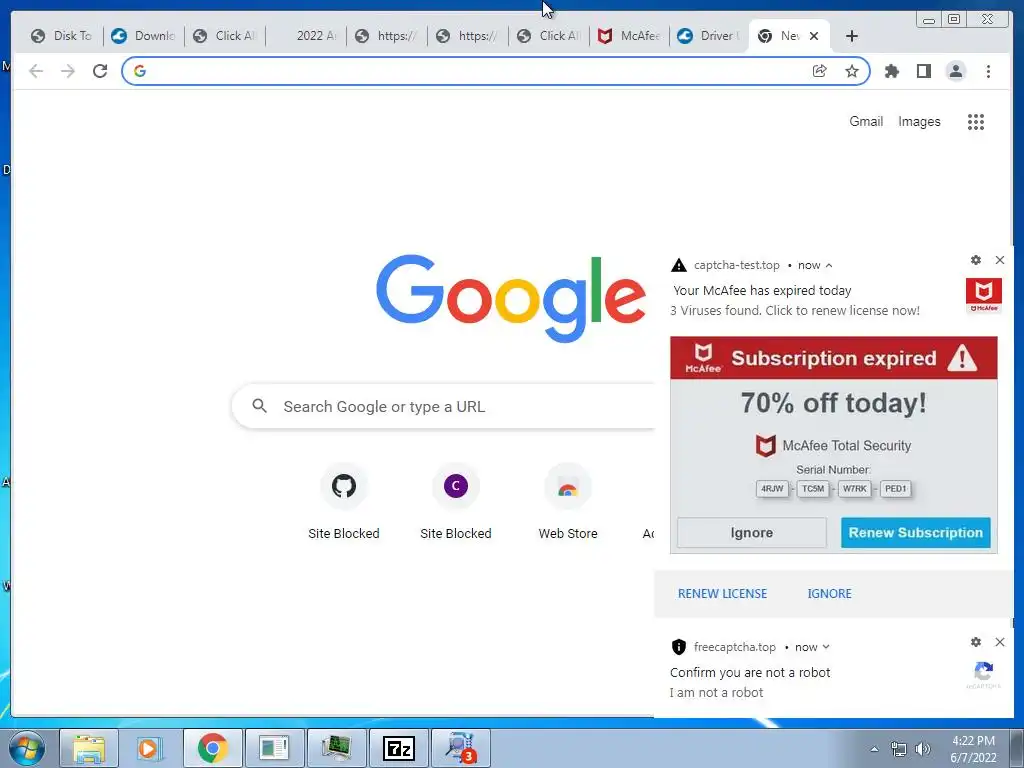The height and width of the screenshot is (768, 1024).
Task: Open Windows Media Player from taskbar
Action: 150,748
